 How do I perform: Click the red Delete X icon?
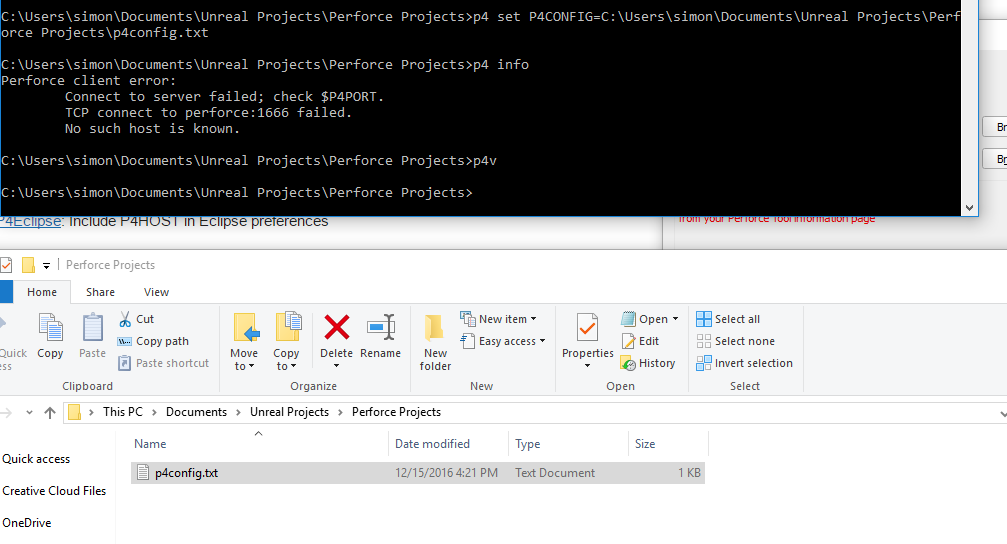[x=337, y=328]
